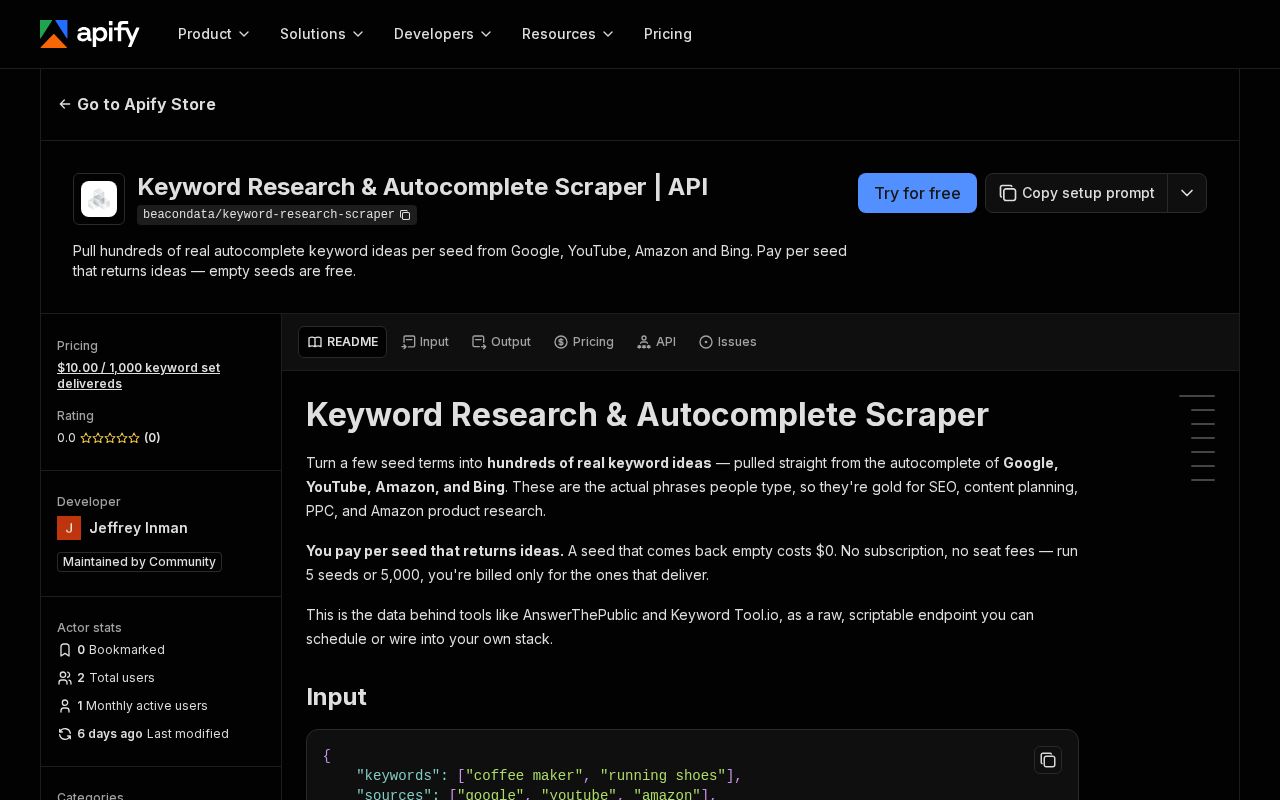Screen dimensions: 1280x800
Task: Click the bookmark icon in Actor stats
Action: click(x=65, y=650)
